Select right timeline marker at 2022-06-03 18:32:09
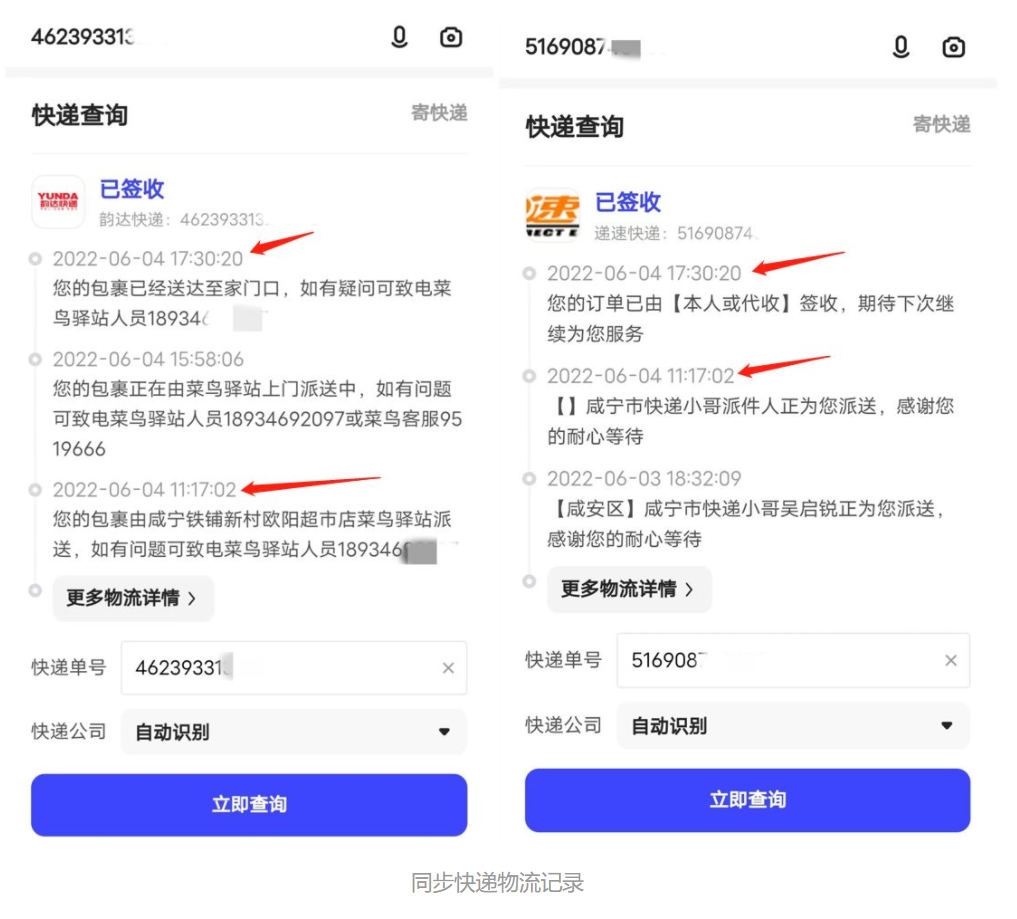 (529, 479)
